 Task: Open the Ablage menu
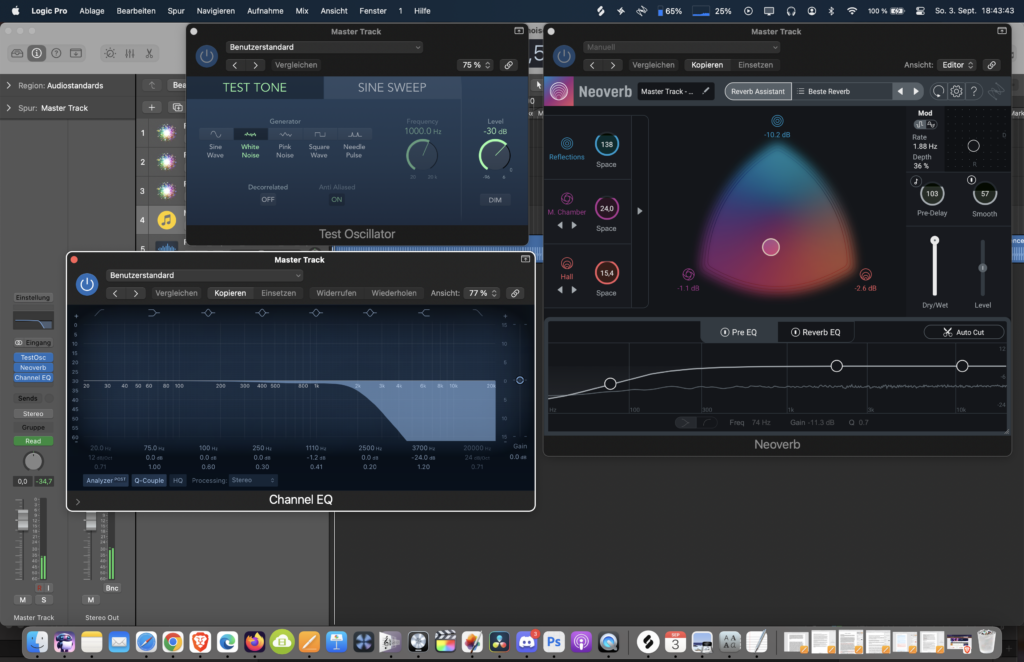[x=91, y=11]
